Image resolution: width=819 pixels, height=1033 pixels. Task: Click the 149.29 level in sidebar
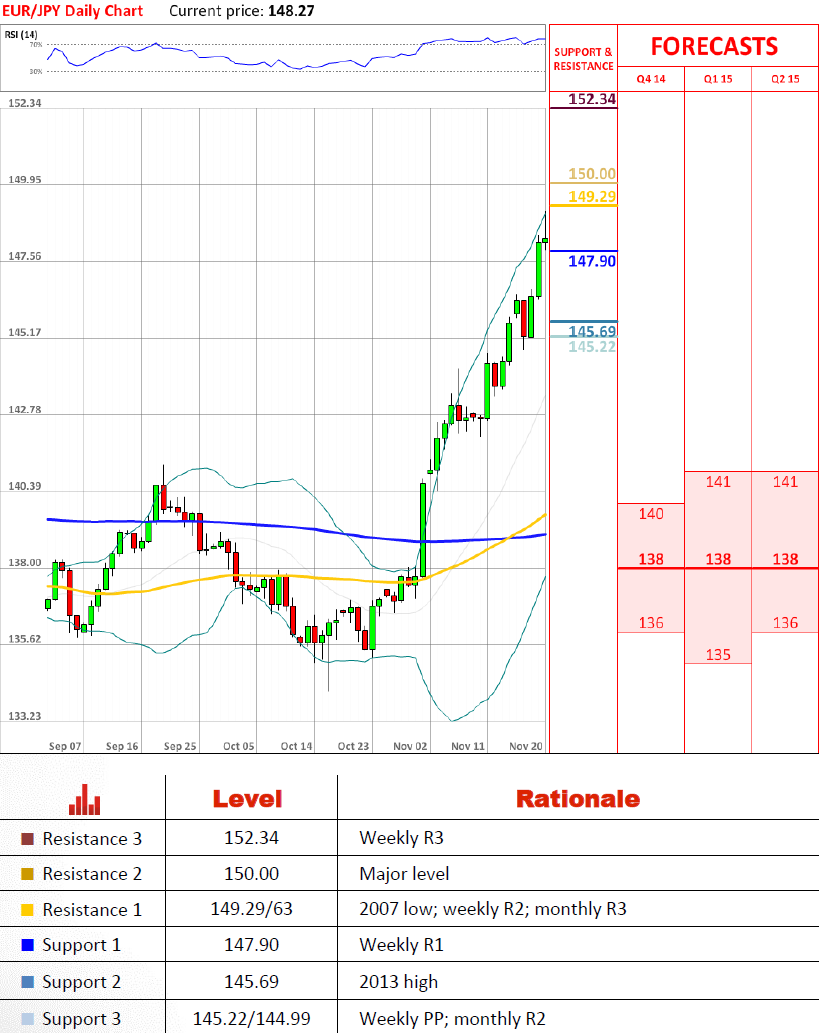pos(592,196)
